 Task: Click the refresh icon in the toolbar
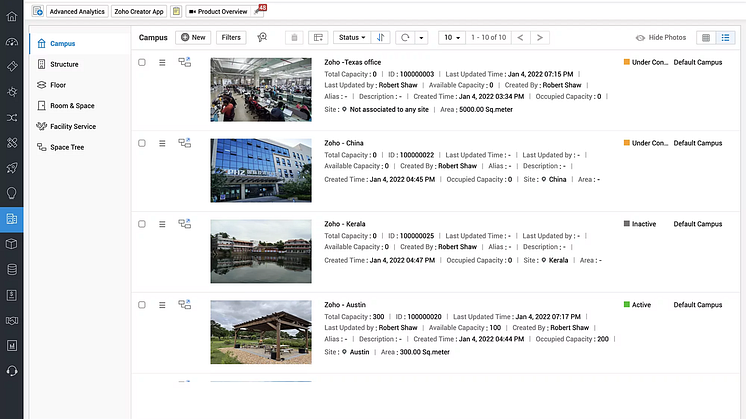point(405,38)
